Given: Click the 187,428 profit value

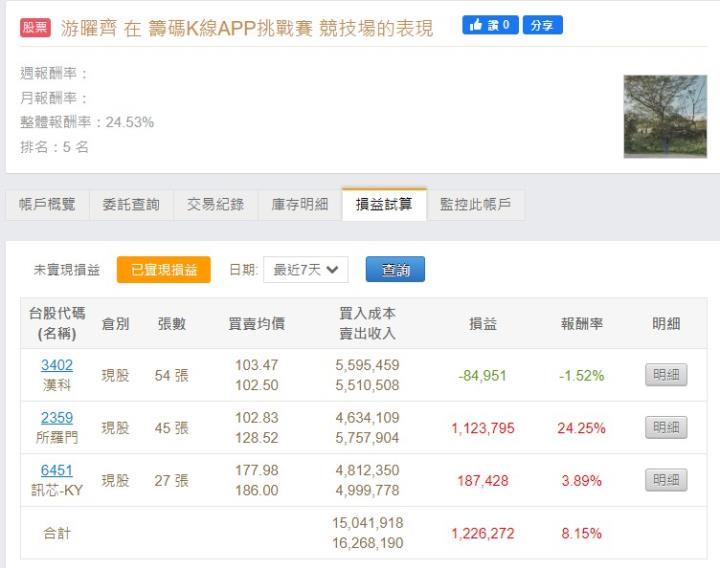Looking at the screenshot, I should (x=483, y=481).
